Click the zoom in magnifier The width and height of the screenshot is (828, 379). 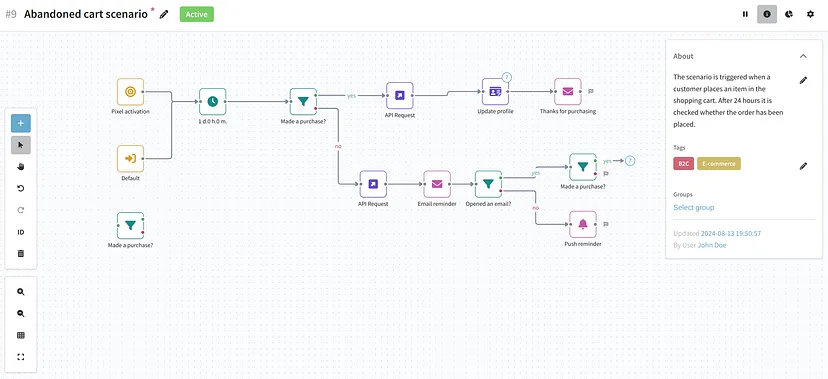coord(21,291)
